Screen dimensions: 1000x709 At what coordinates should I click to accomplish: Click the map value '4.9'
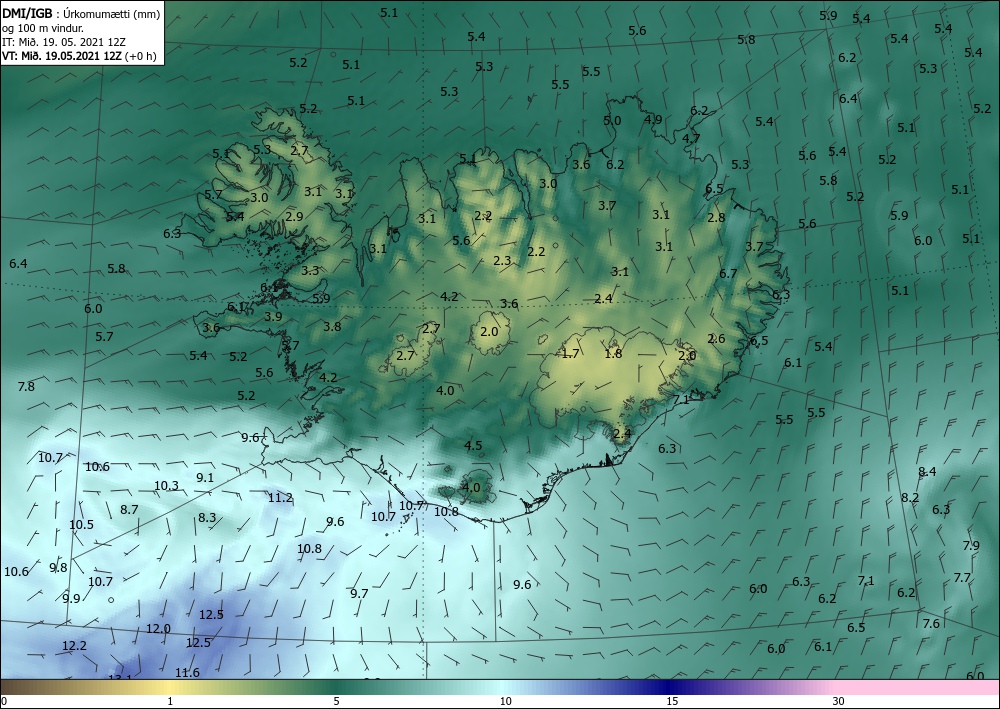pyautogui.click(x=652, y=119)
